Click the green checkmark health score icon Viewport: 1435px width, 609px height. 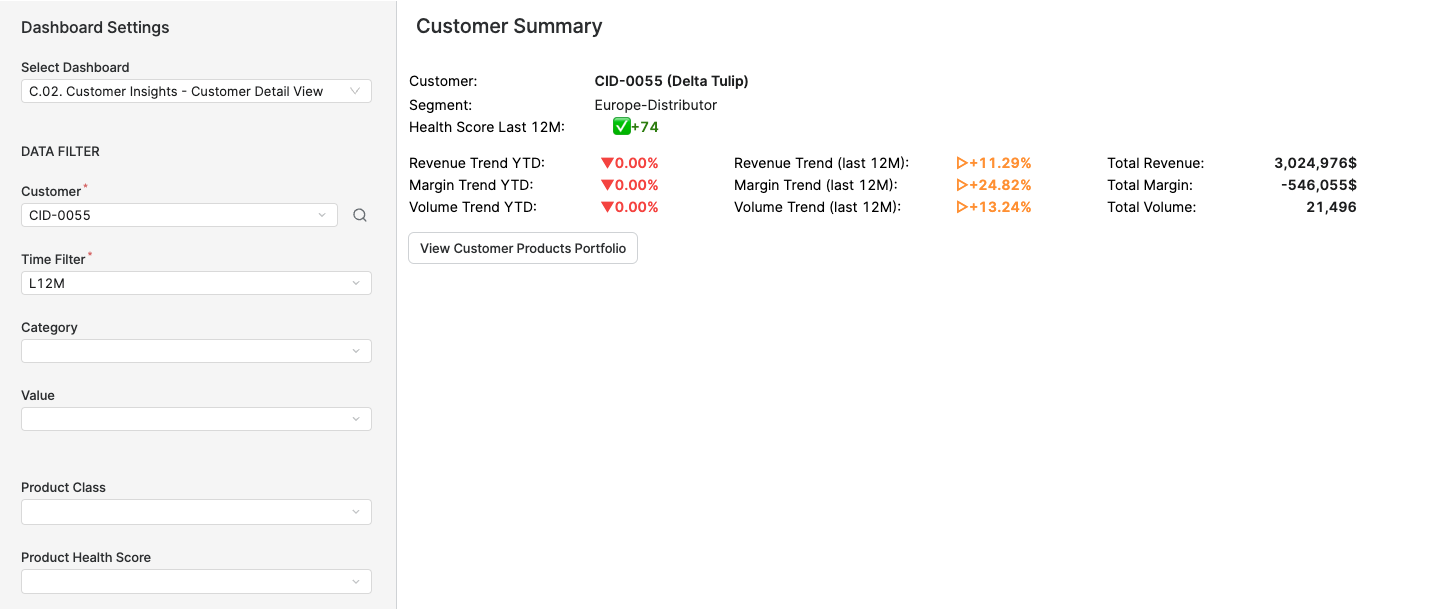621,126
